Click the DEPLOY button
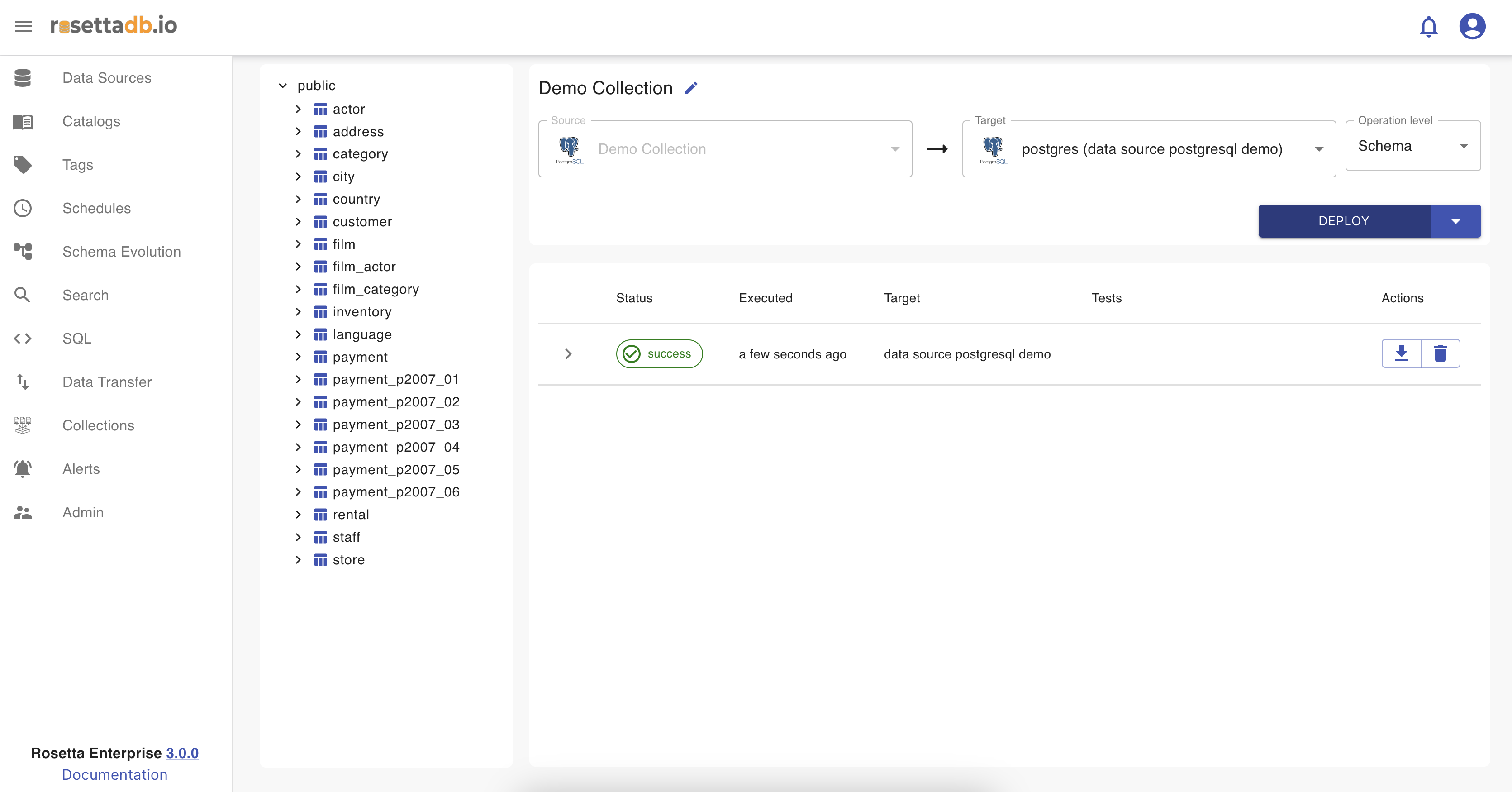The image size is (1512, 792). pyautogui.click(x=1344, y=221)
